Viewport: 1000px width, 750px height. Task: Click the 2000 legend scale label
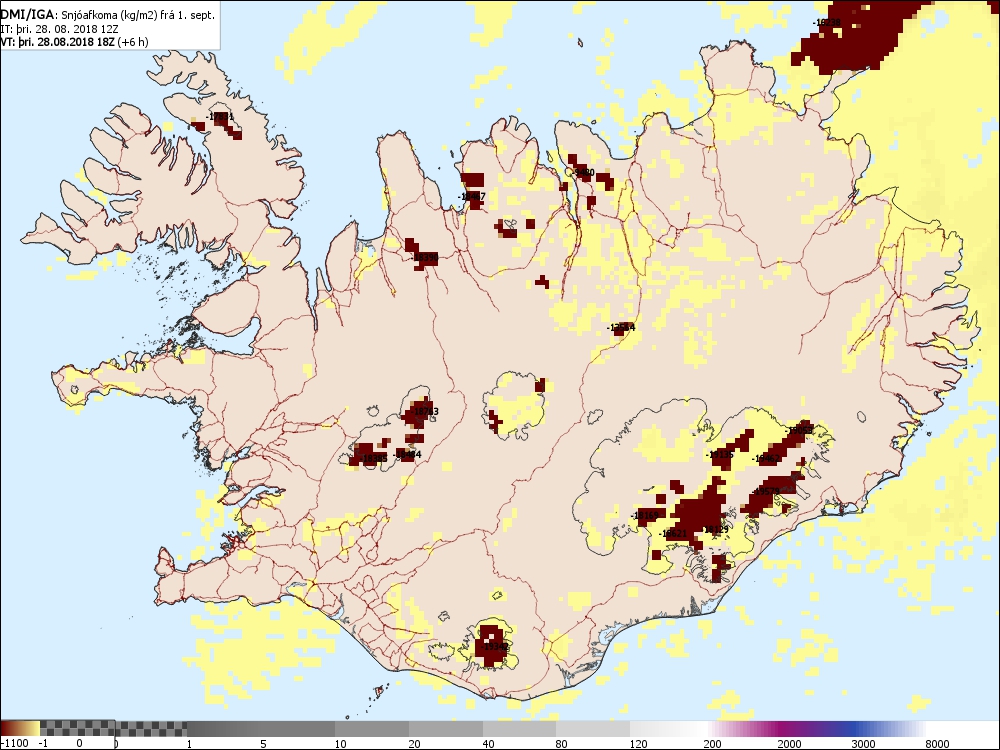tap(790, 743)
